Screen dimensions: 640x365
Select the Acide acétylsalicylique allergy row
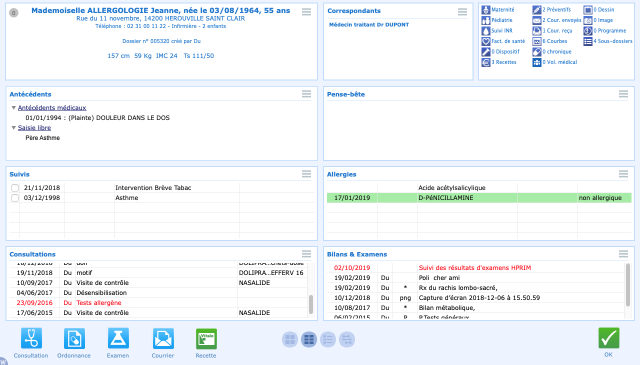click(479, 188)
